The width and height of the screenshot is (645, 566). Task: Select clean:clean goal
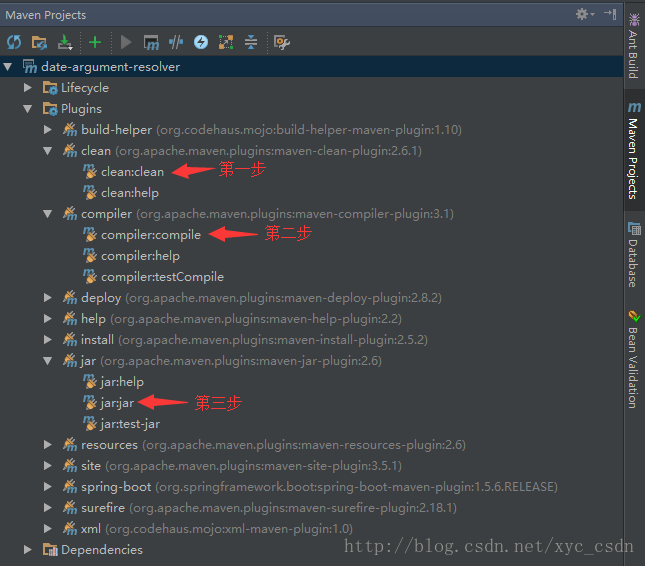point(132,172)
